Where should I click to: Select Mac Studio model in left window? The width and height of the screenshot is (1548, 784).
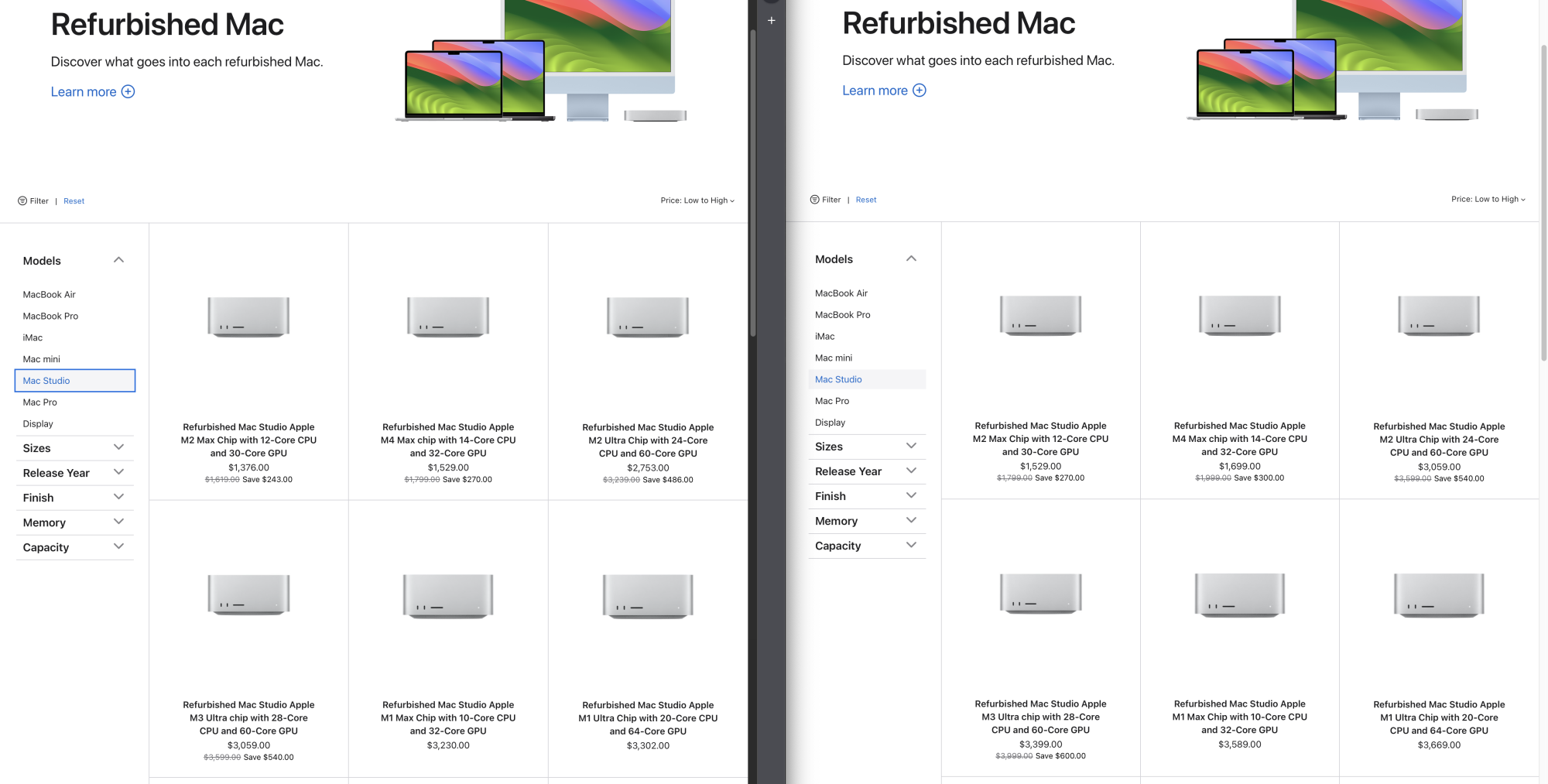tap(75, 381)
